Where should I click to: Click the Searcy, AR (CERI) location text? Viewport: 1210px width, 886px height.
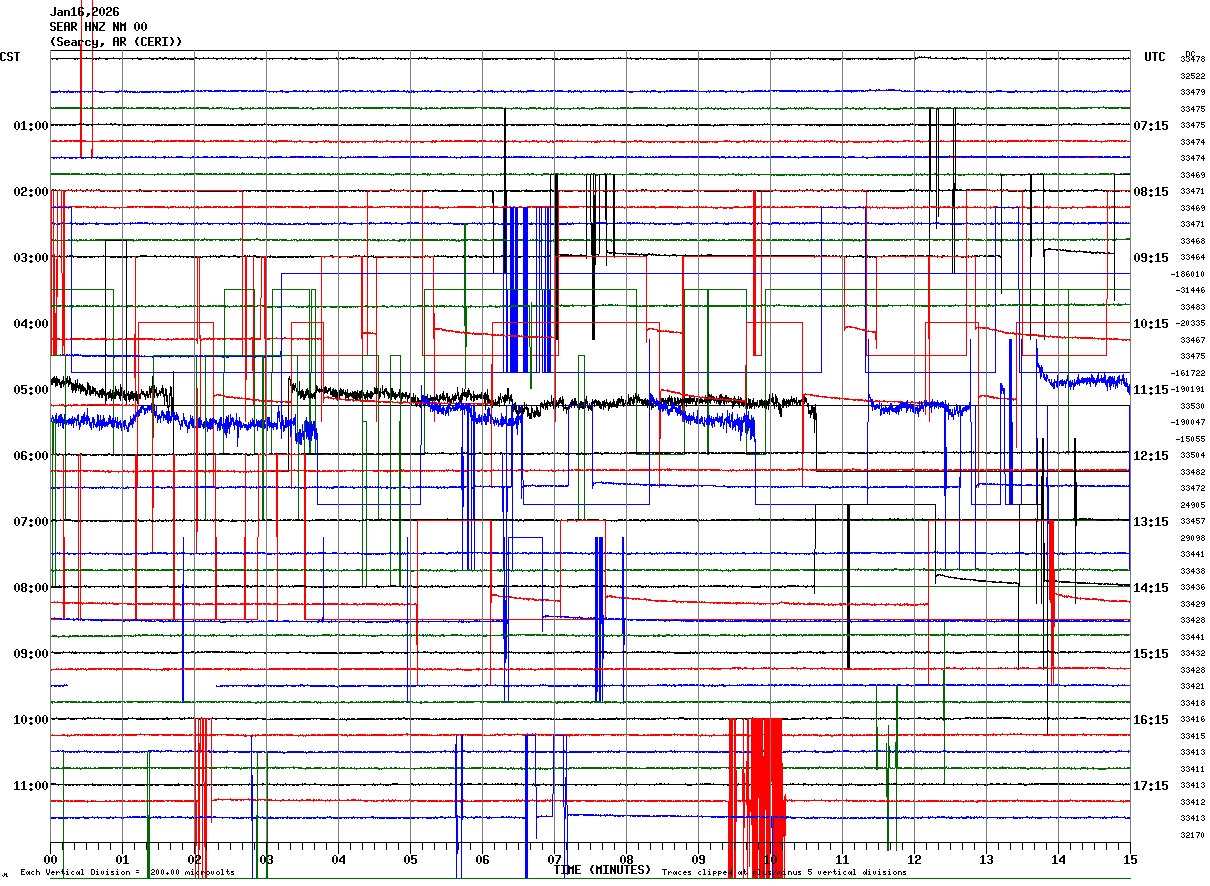pos(116,42)
